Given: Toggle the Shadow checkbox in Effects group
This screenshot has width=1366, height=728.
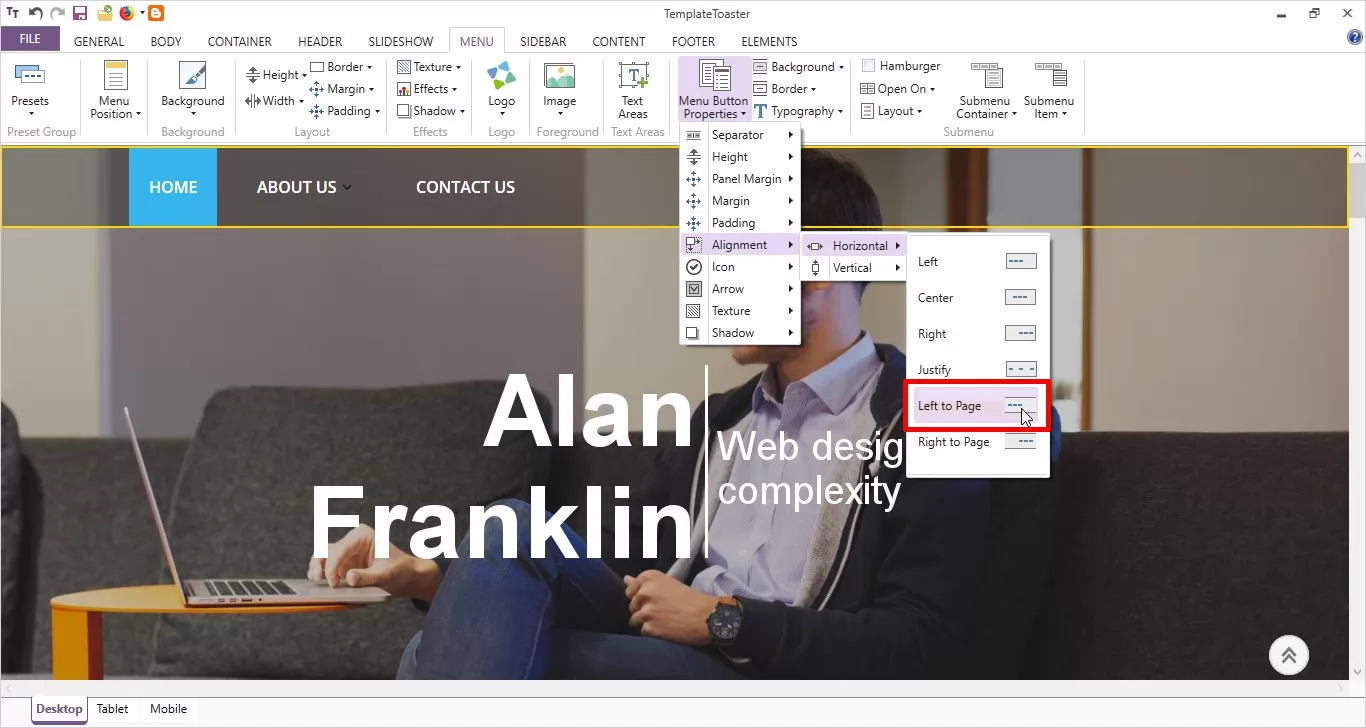Looking at the screenshot, I should click(404, 111).
